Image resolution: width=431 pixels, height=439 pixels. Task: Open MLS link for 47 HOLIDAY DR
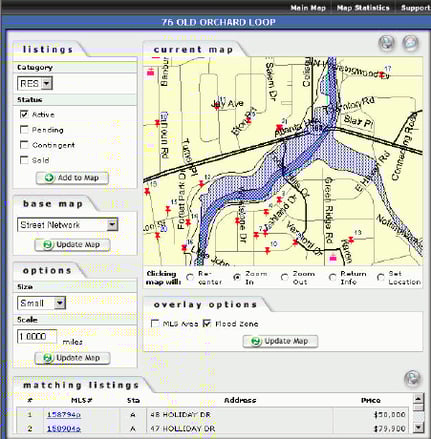pyautogui.click(x=64, y=428)
